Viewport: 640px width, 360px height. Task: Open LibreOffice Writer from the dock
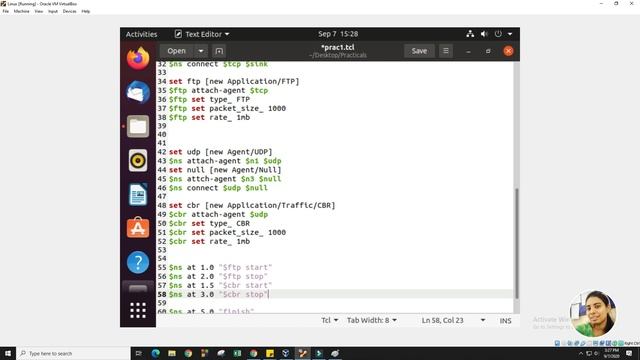coord(138,194)
